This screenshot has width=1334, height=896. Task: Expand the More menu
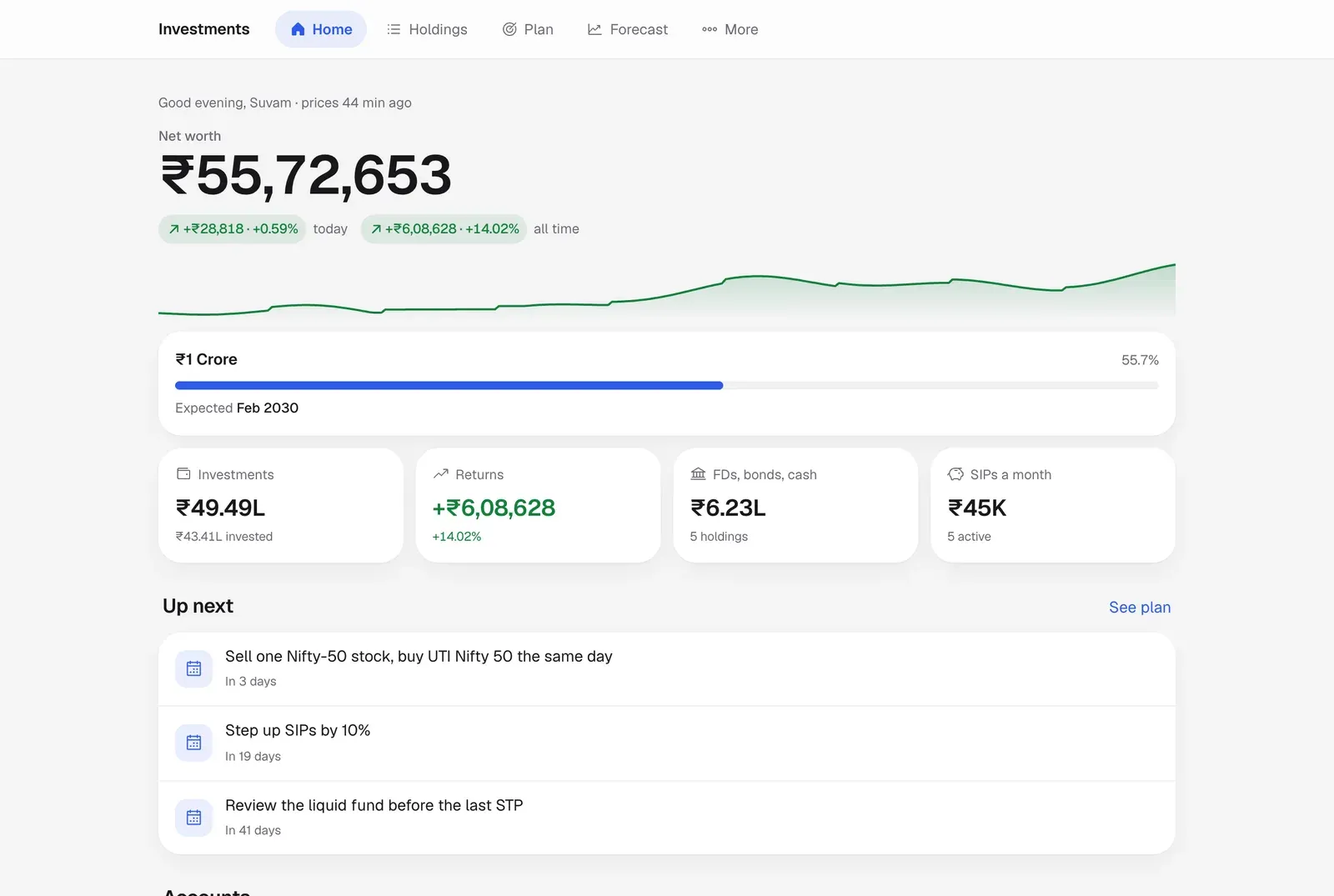(730, 29)
